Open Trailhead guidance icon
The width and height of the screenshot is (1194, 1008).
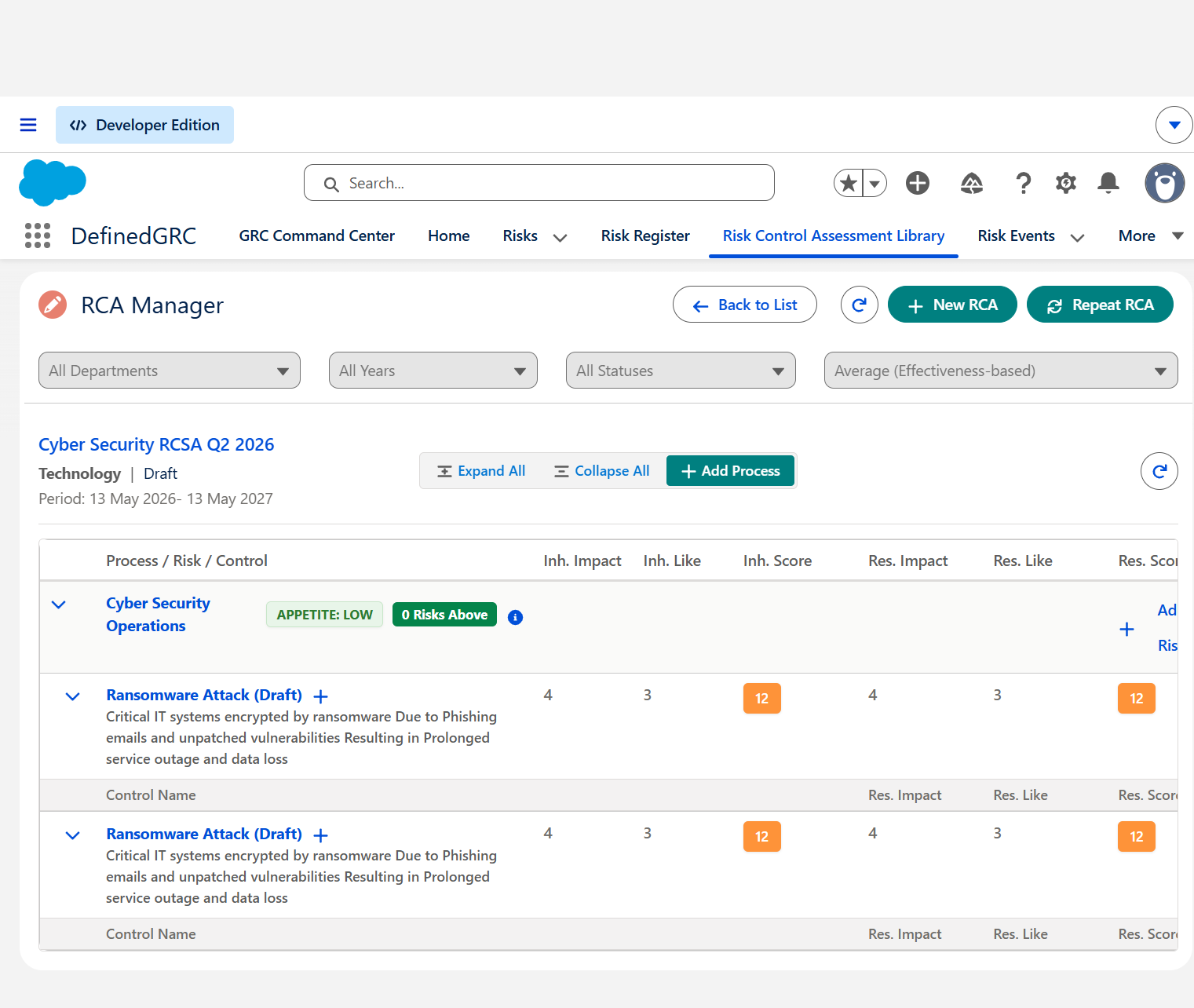click(972, 183)
